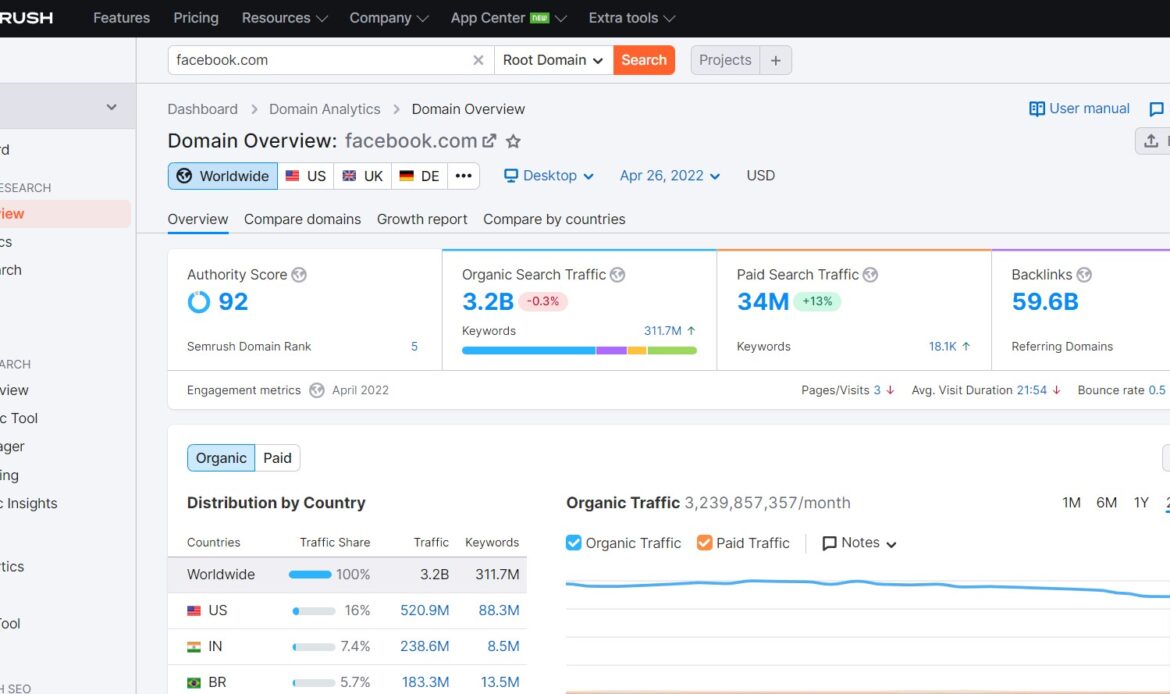
Task: Click the Engagement metrics globe icon
Action: (x=317, y=390)
